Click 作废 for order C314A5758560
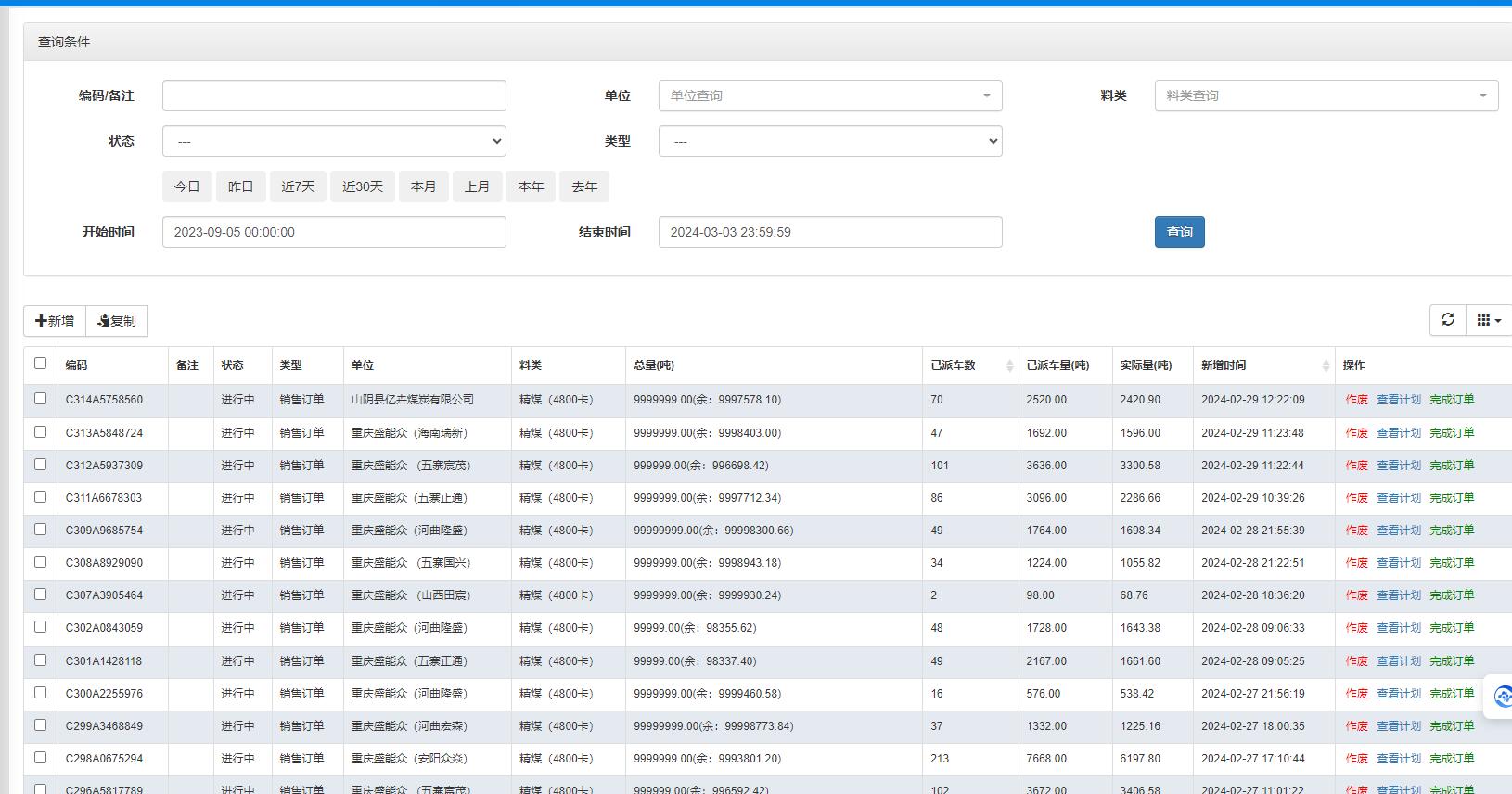This screenshot has height=794, width=1512. 1356,400
